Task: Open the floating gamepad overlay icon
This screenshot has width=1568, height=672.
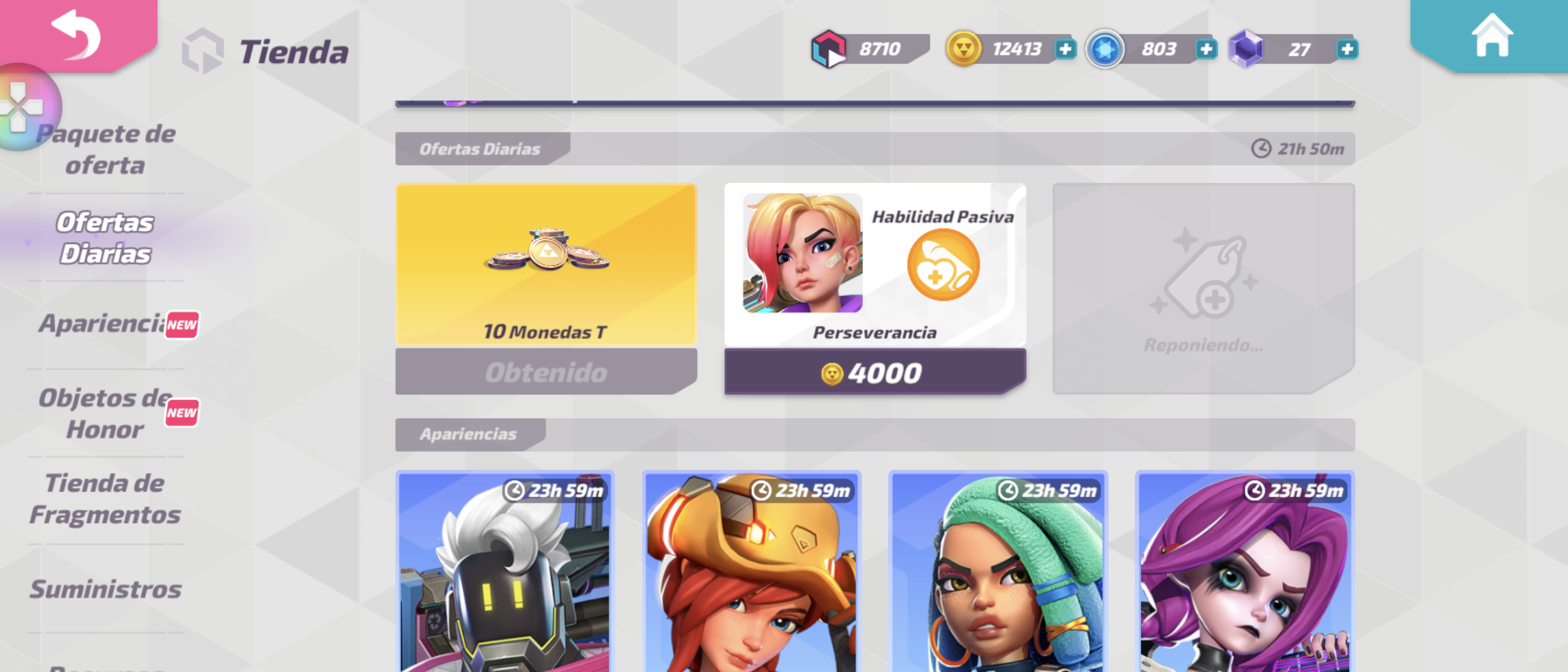Action: pyautogui.click(x=24, y=107)
